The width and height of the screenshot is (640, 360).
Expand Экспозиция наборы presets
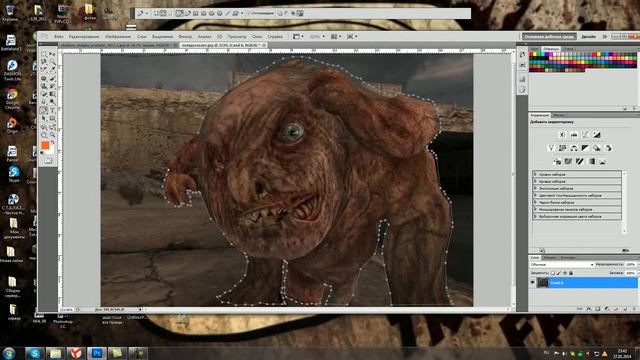point(535,188)
